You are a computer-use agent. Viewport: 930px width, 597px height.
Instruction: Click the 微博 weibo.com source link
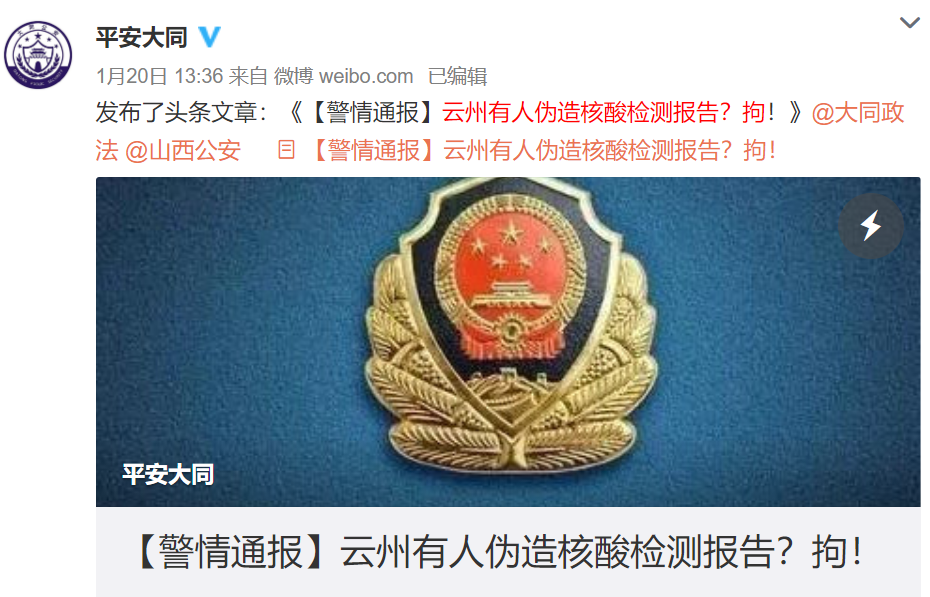(343, 76)
